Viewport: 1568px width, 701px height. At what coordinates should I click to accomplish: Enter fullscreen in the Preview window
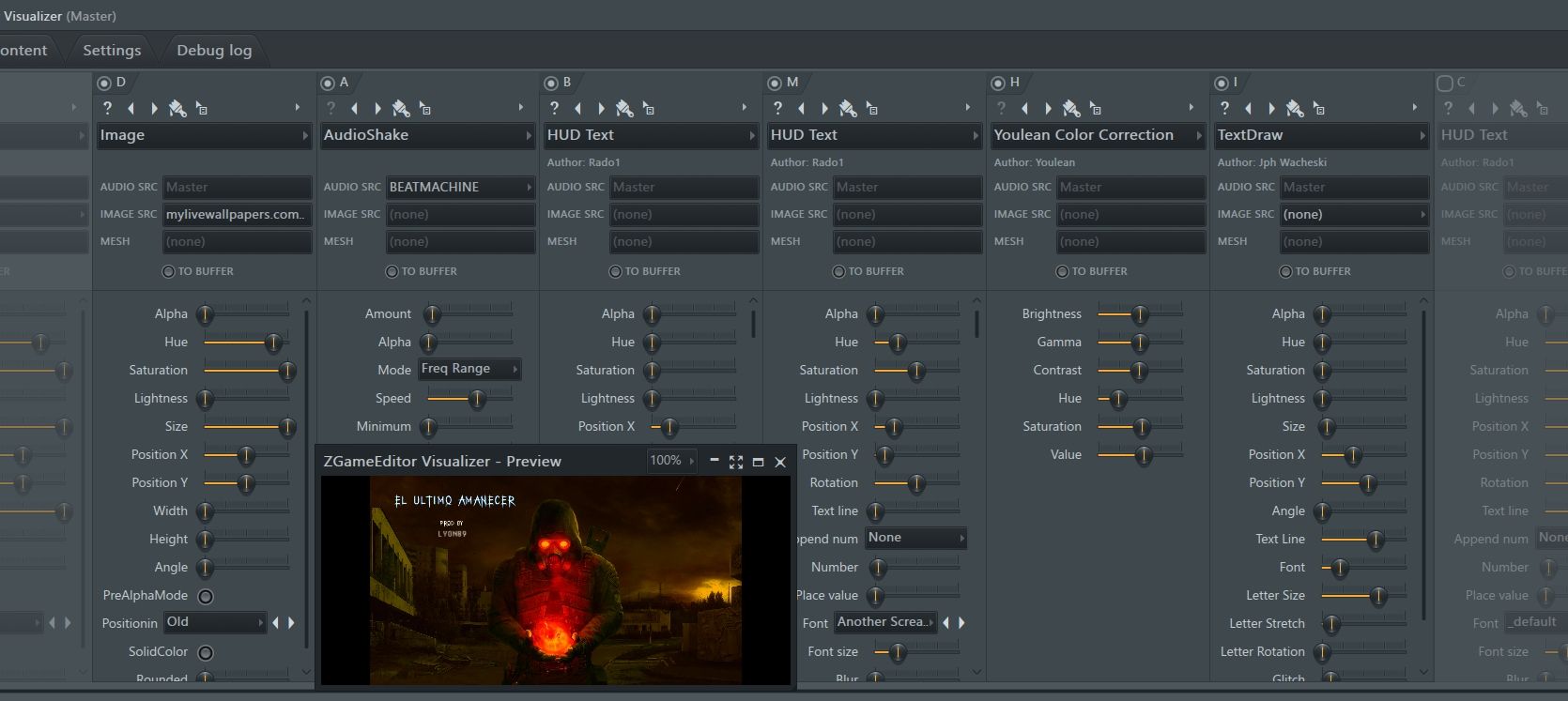[x=736, y=462]
